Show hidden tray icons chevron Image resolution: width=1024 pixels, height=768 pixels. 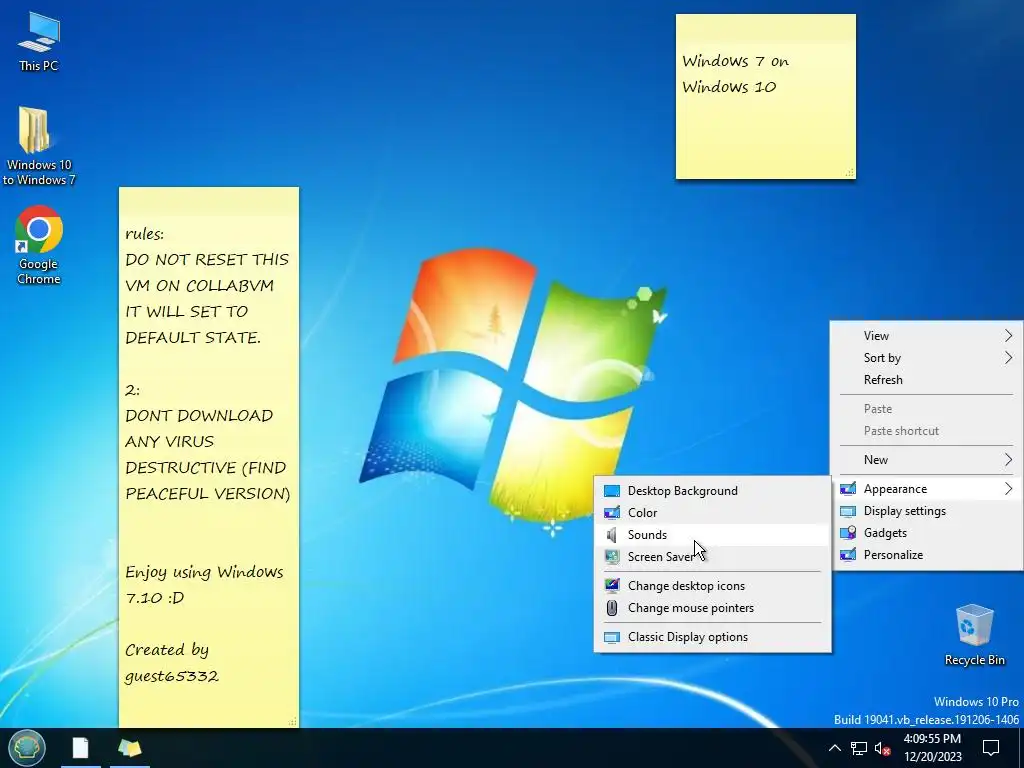pos(835,748)
